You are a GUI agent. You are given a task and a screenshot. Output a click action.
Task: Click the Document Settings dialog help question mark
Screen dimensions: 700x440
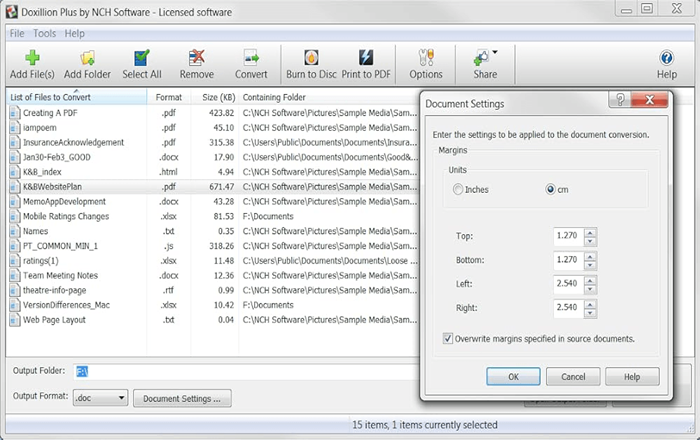(620, 100)
